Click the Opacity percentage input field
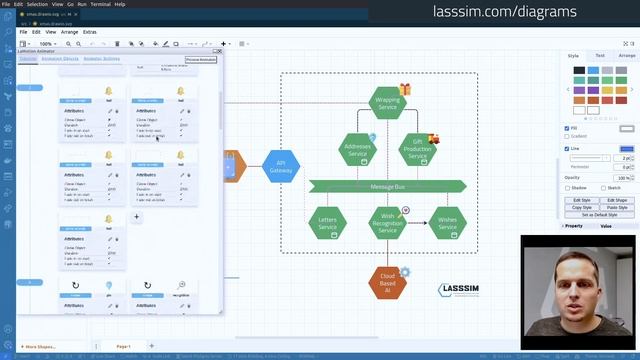Screen dimensions: 640x360 click(x=622, y=178)
